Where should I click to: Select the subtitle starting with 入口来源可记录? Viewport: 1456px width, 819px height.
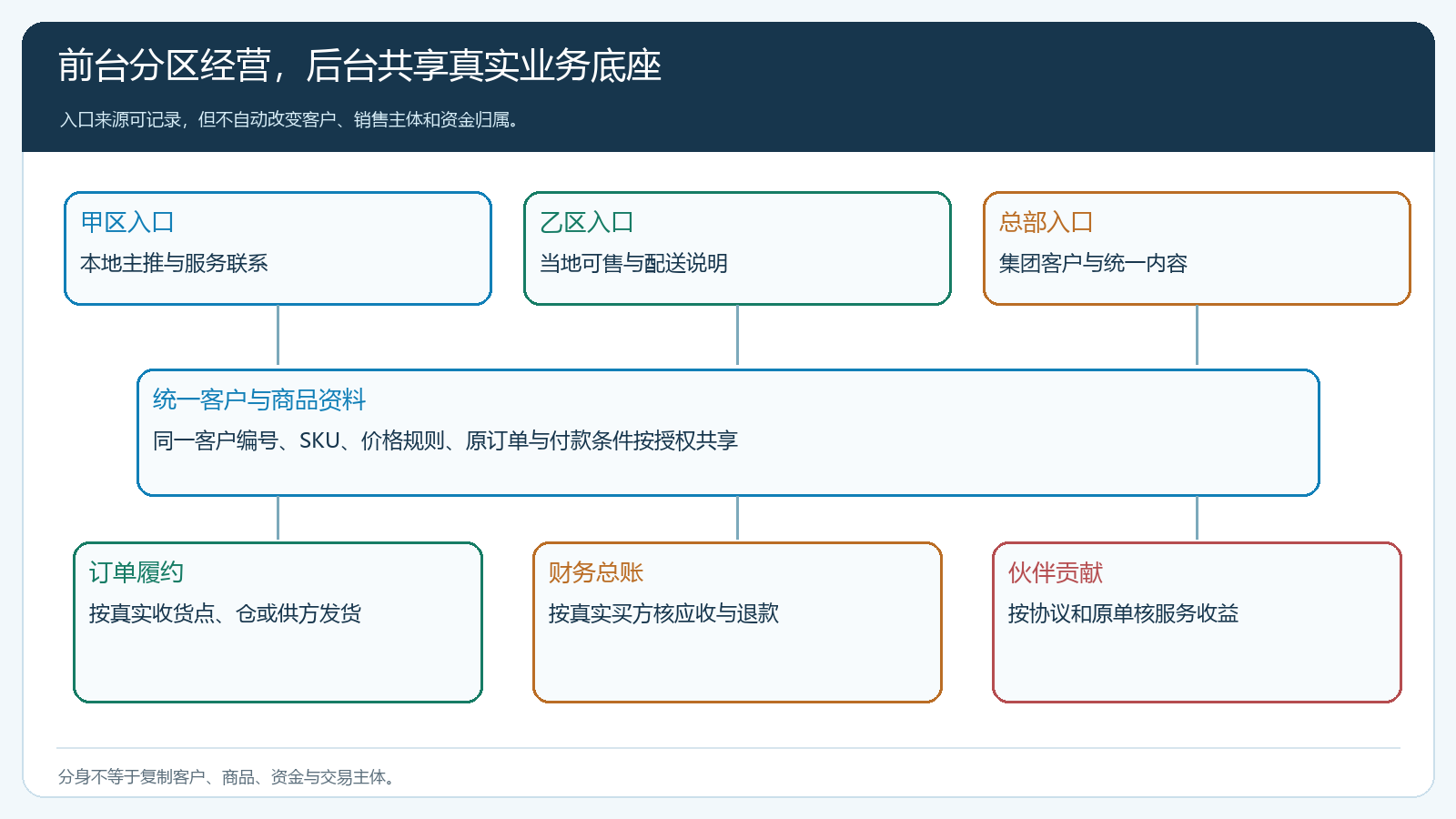point(289,120)
